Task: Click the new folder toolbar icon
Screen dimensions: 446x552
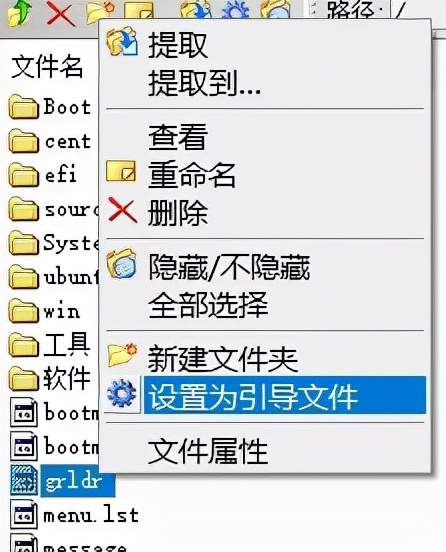Action: (x=101, y=10)
